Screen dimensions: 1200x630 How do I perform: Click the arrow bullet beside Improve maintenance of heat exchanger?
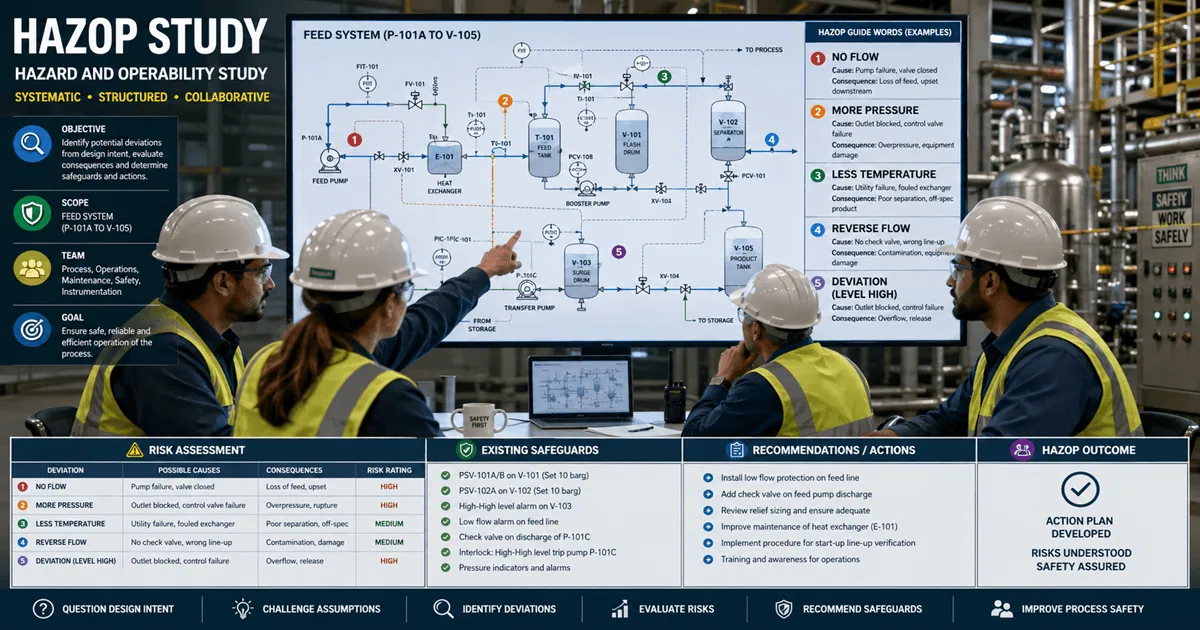[x=708, y=526]
